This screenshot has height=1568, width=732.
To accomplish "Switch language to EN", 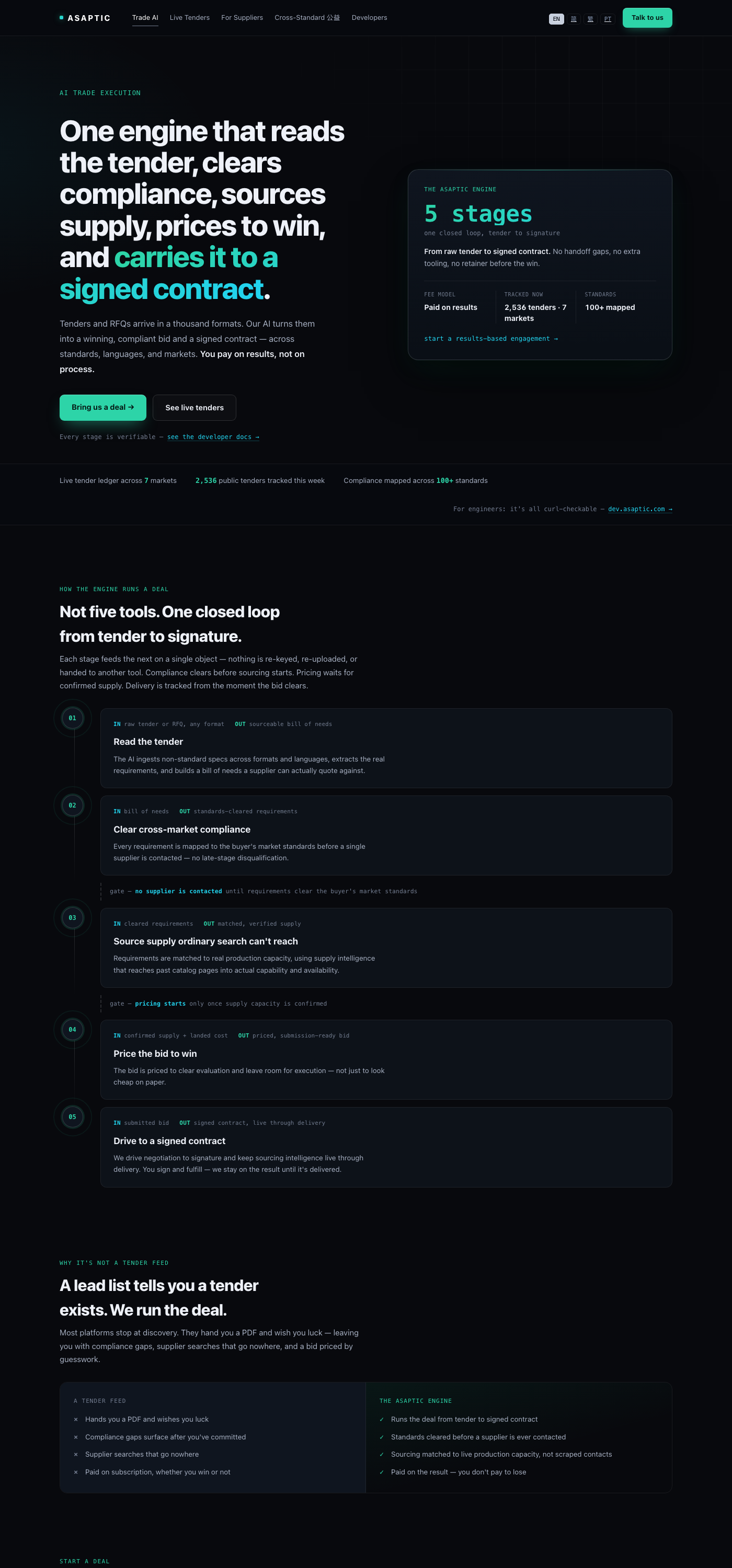I will pyautogui.click(x=556, y=19).
